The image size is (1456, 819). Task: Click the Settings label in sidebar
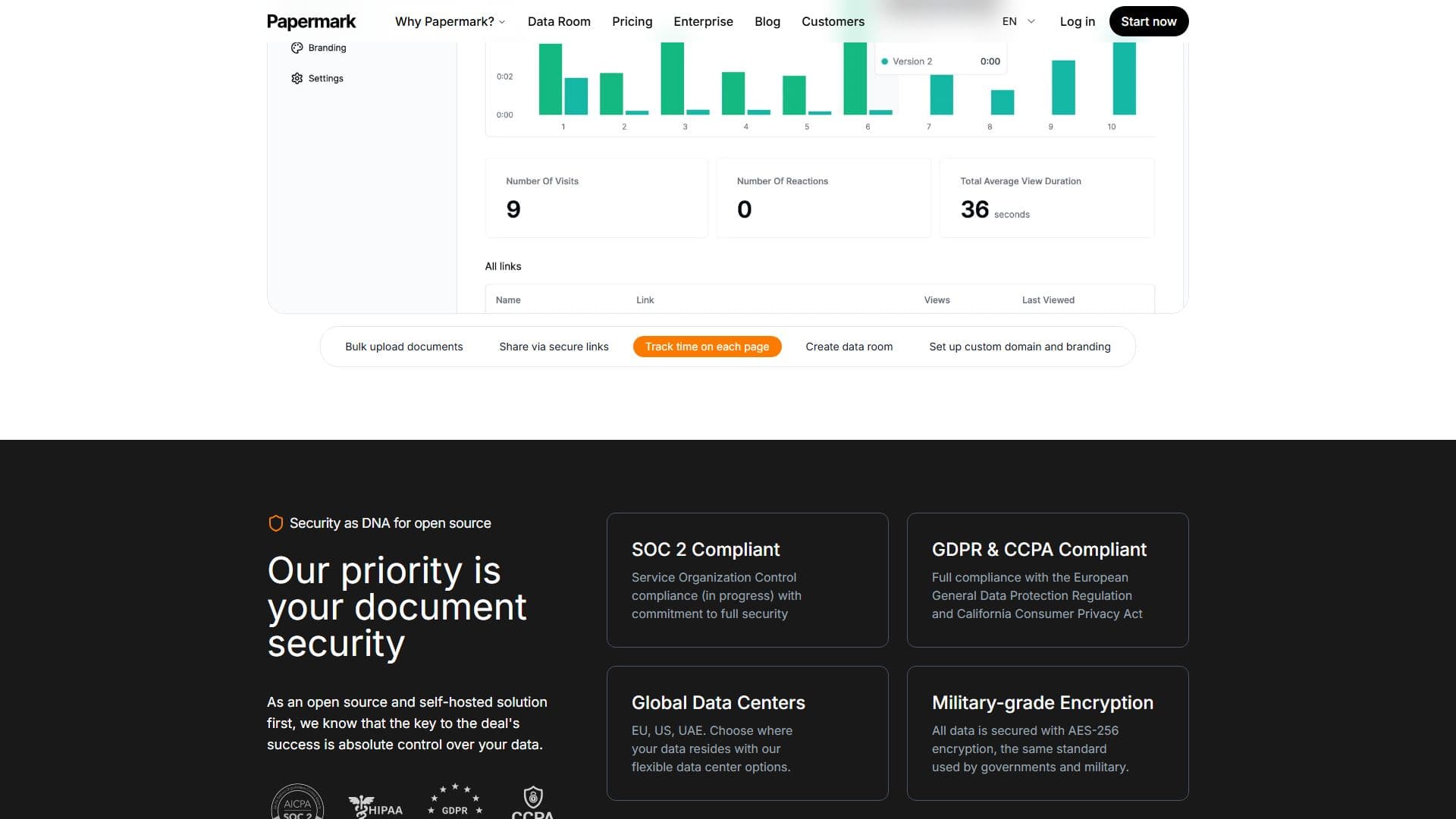point(325,78)
